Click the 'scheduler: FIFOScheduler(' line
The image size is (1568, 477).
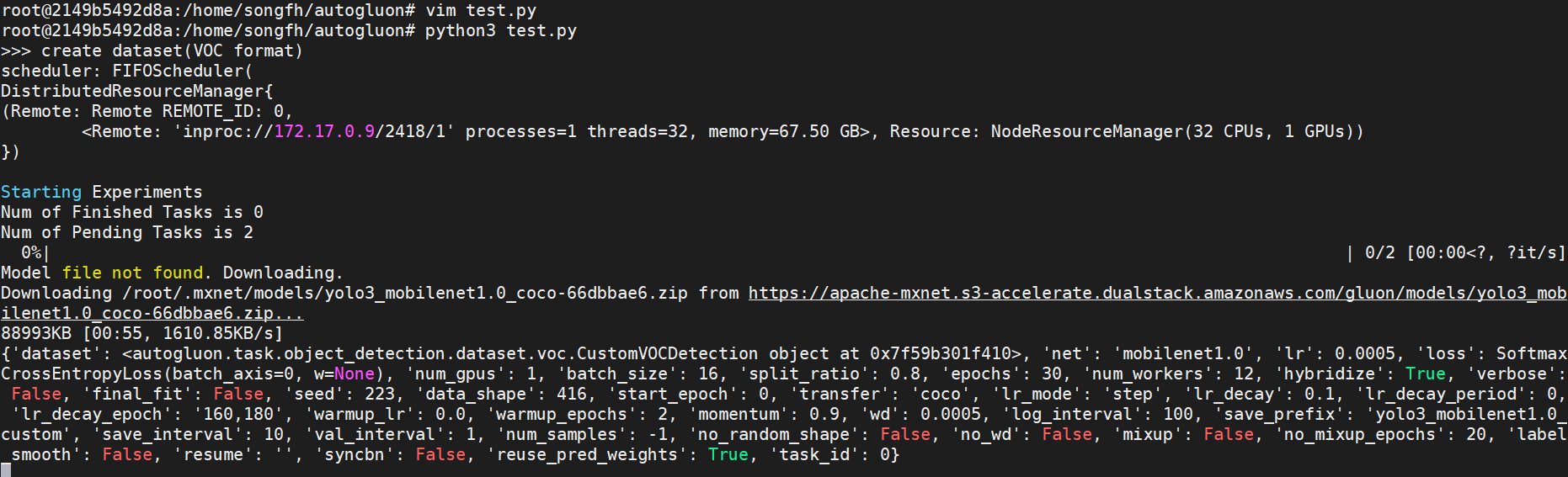click(x=127, y=72)
